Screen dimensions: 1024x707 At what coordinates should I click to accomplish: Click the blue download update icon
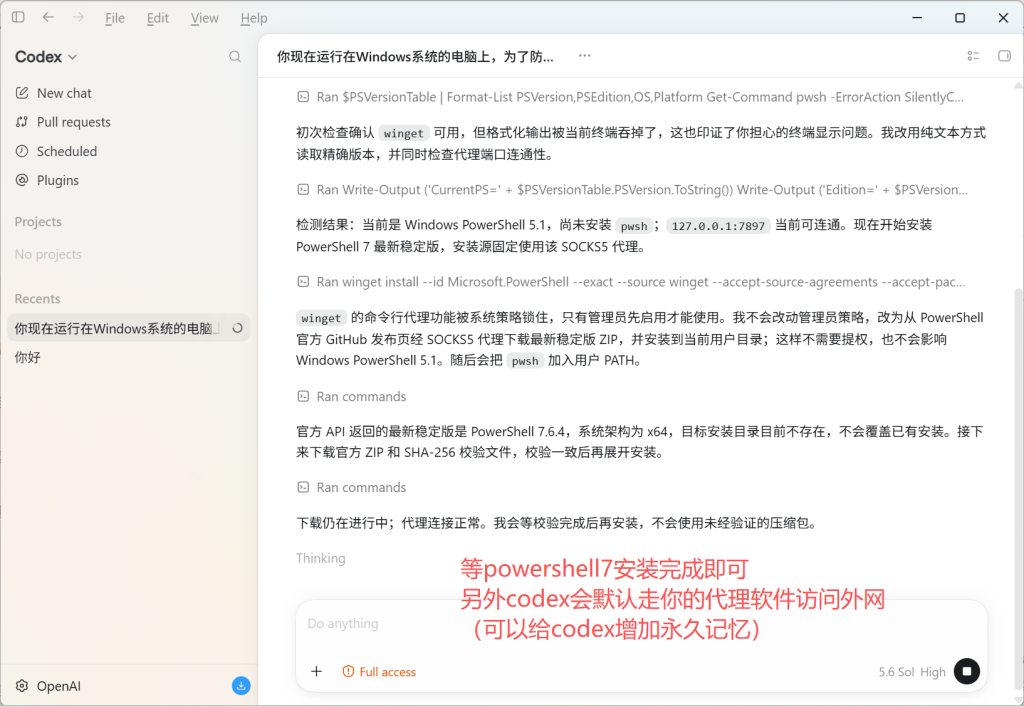coord(241,685)
